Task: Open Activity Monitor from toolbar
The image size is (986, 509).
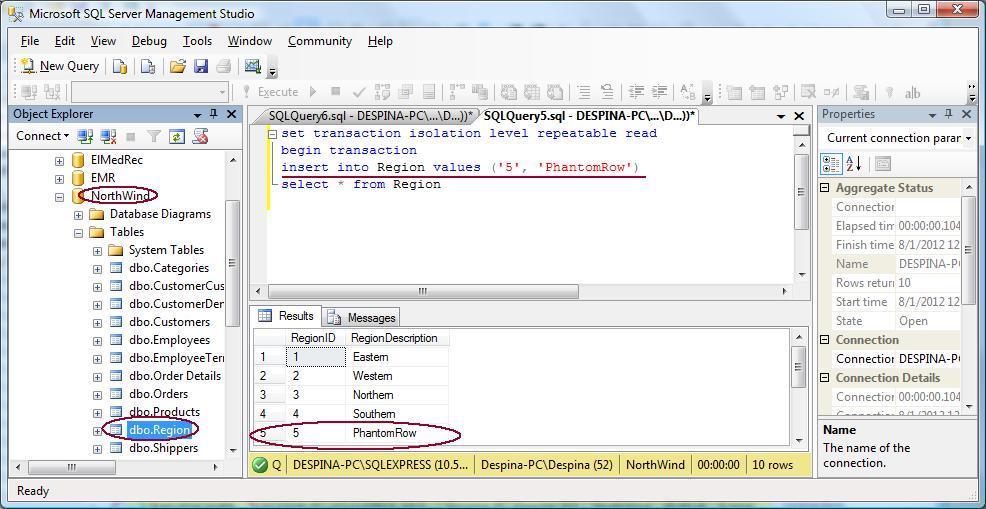Action: (x=253, y=66)
